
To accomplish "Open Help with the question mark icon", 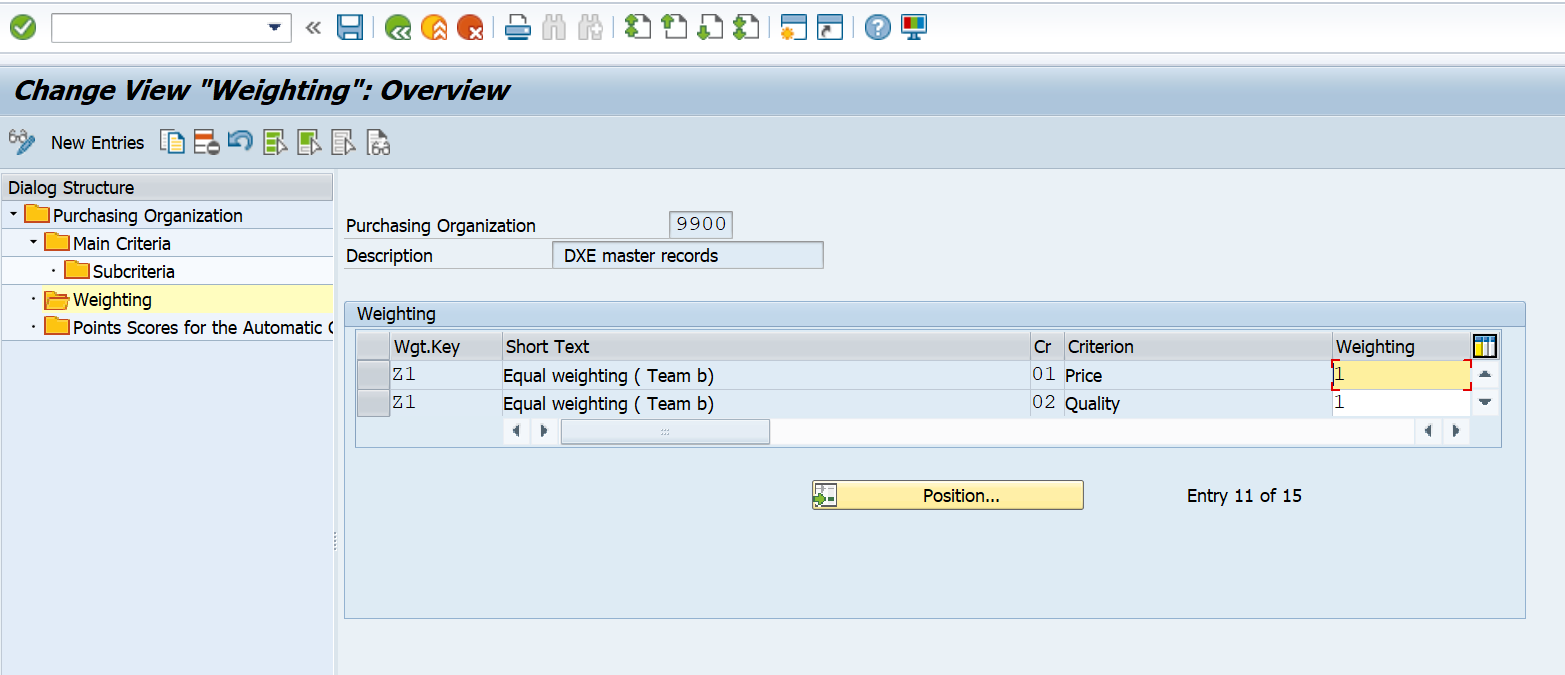I will [x=877, y=27].
